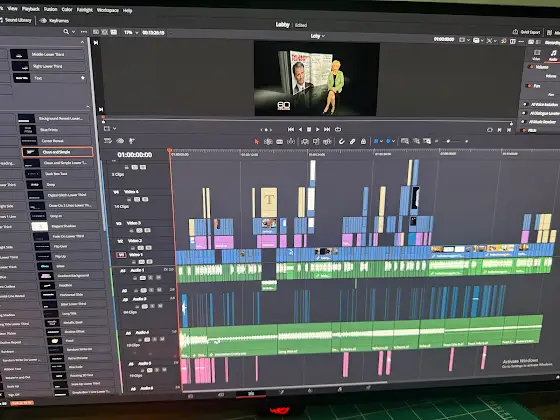
Task: Click Quick Export button
Action: coord(526,32)
